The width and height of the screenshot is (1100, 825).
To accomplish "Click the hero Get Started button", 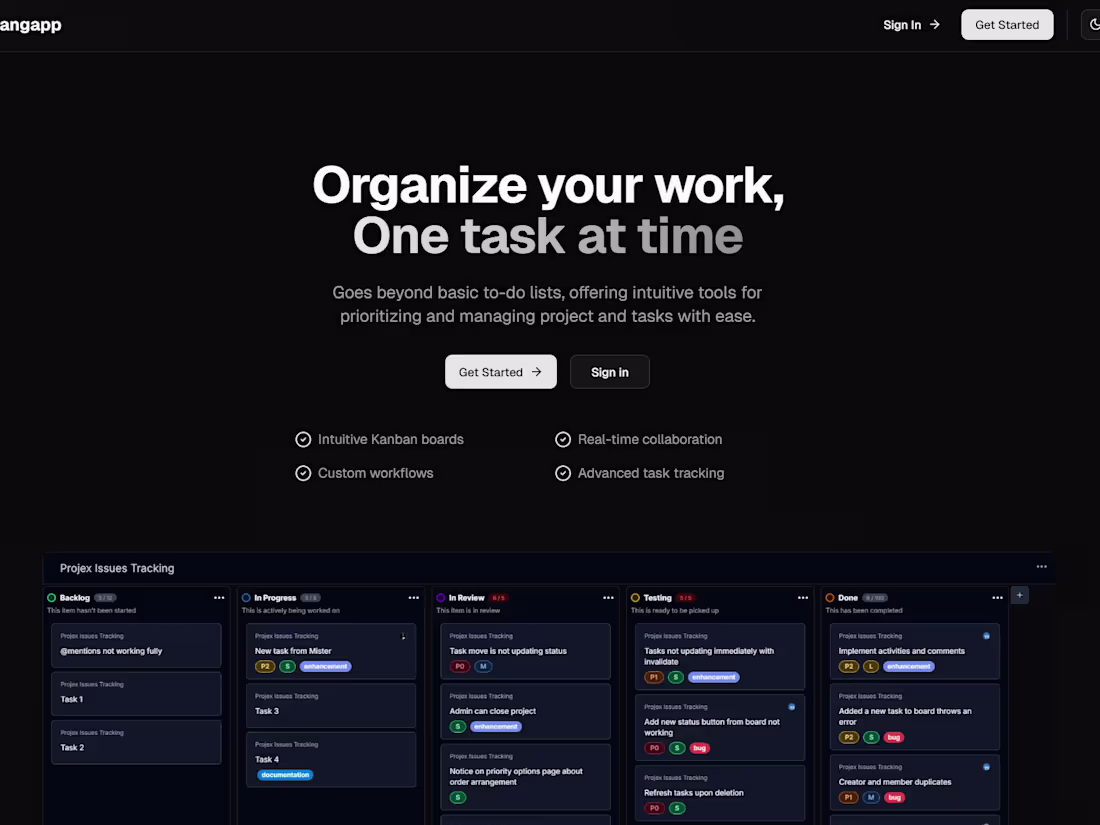I will point(500,371).
